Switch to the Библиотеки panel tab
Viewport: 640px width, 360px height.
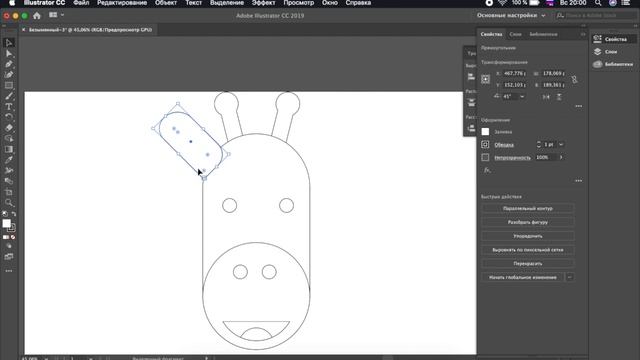(543, 34)
